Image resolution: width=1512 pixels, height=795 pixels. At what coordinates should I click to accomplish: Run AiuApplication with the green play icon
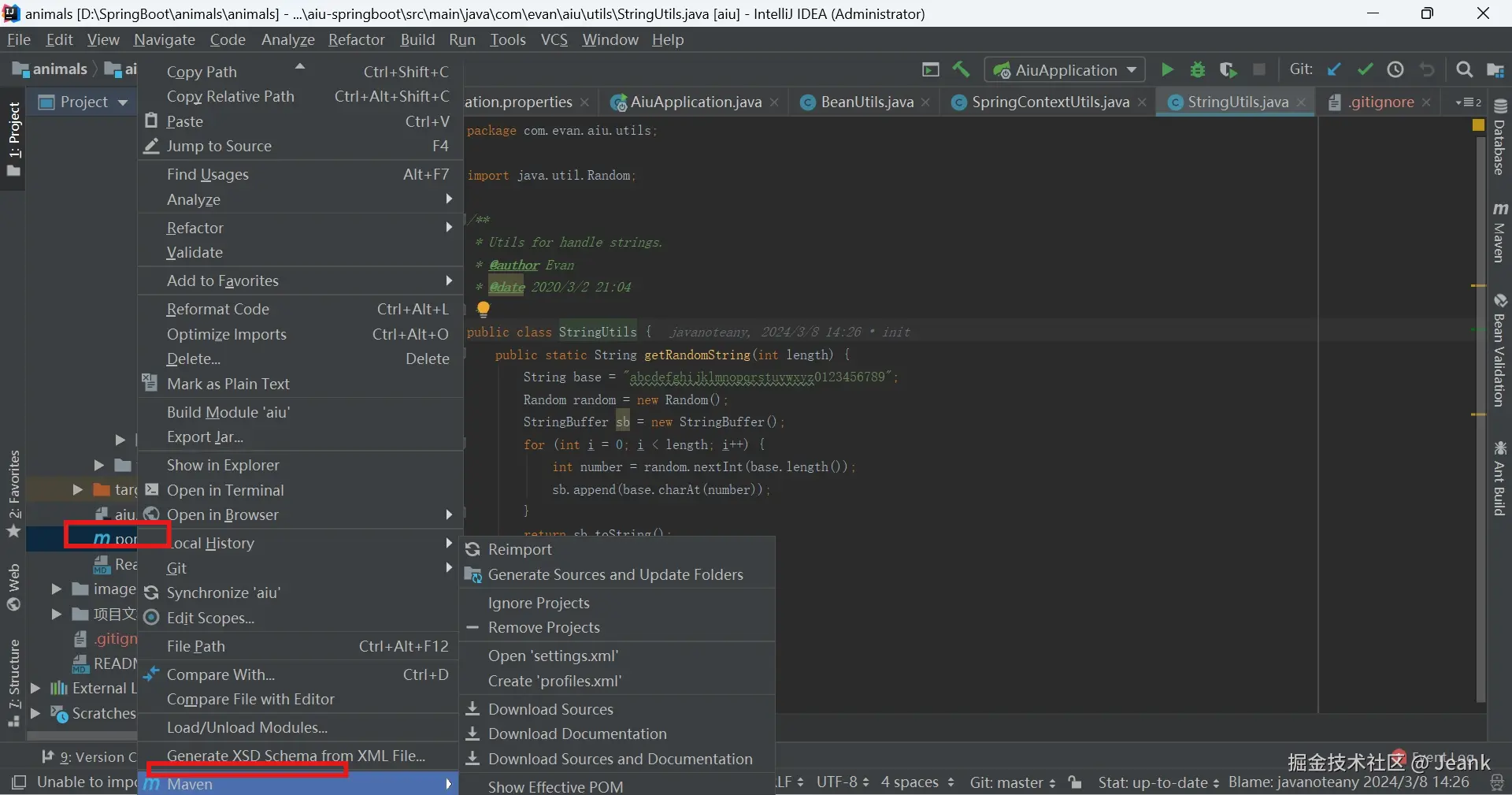tap(1167, 69)
